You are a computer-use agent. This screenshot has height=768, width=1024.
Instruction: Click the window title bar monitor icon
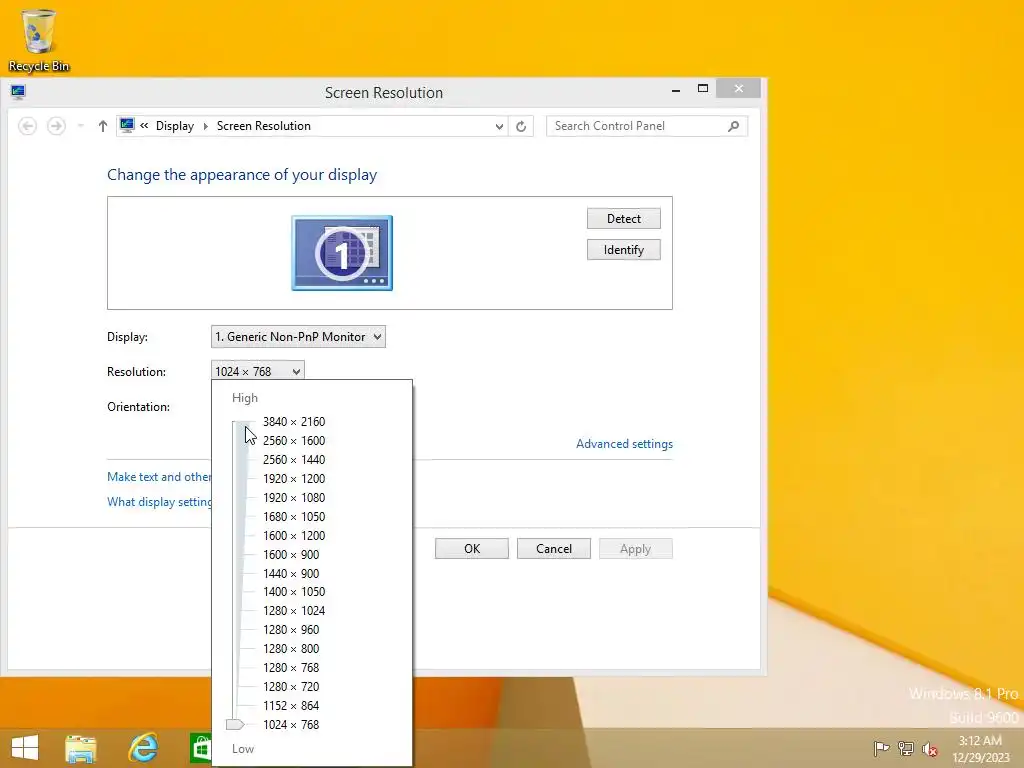click(x=18, y=91)
